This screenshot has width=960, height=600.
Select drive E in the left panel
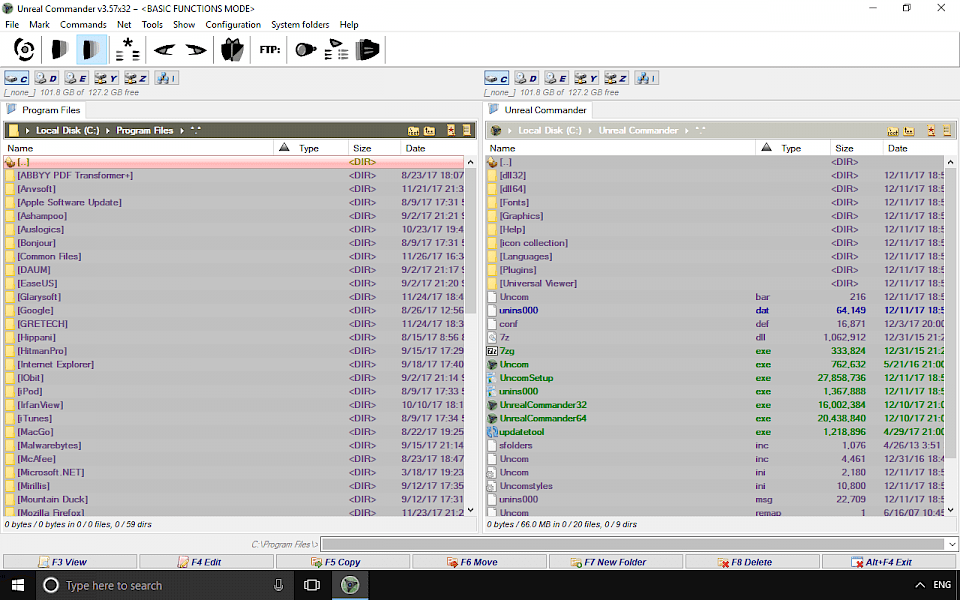point(77,78)
